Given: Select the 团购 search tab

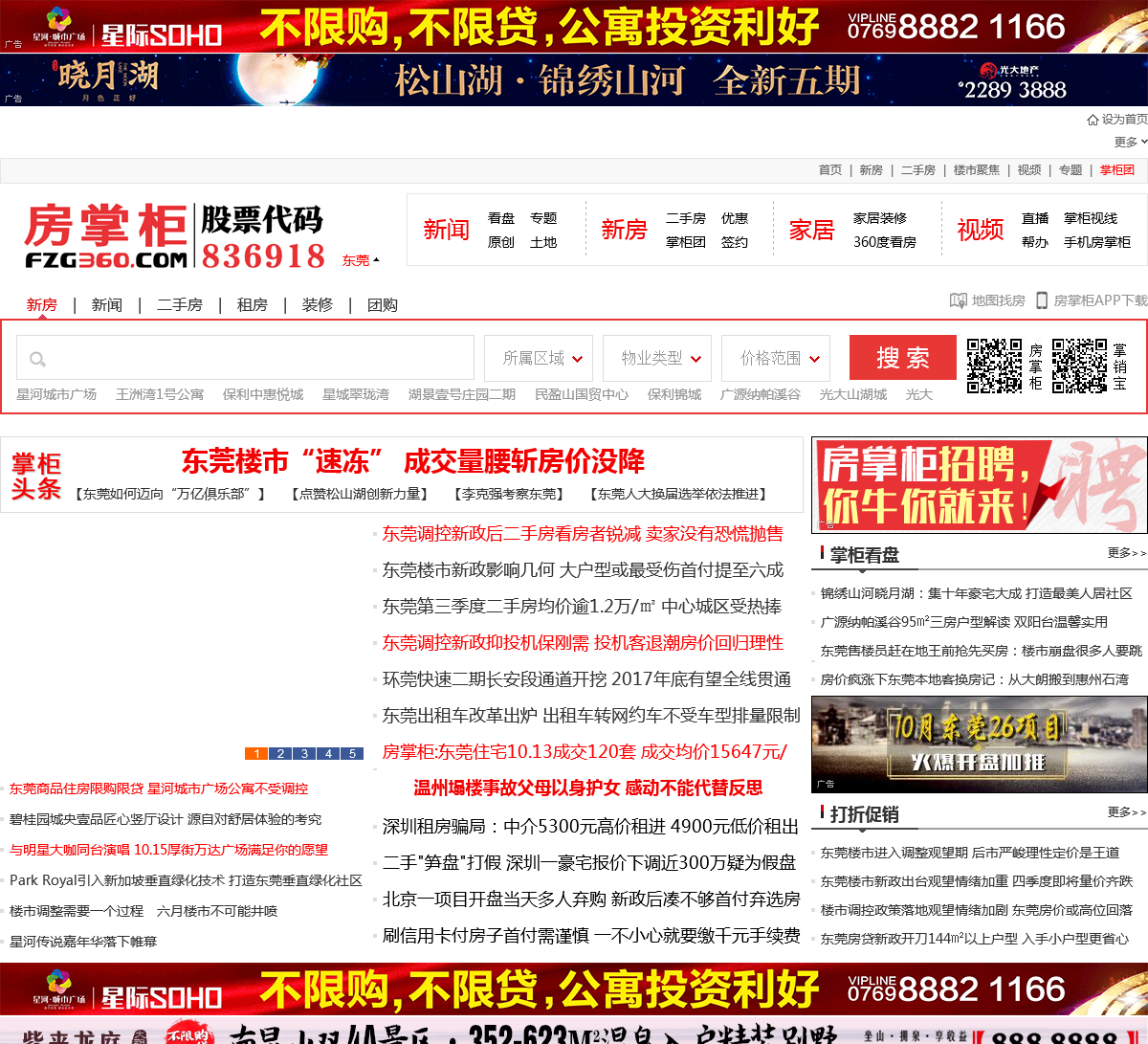Looking at the screenshot, I should (383, 305).
